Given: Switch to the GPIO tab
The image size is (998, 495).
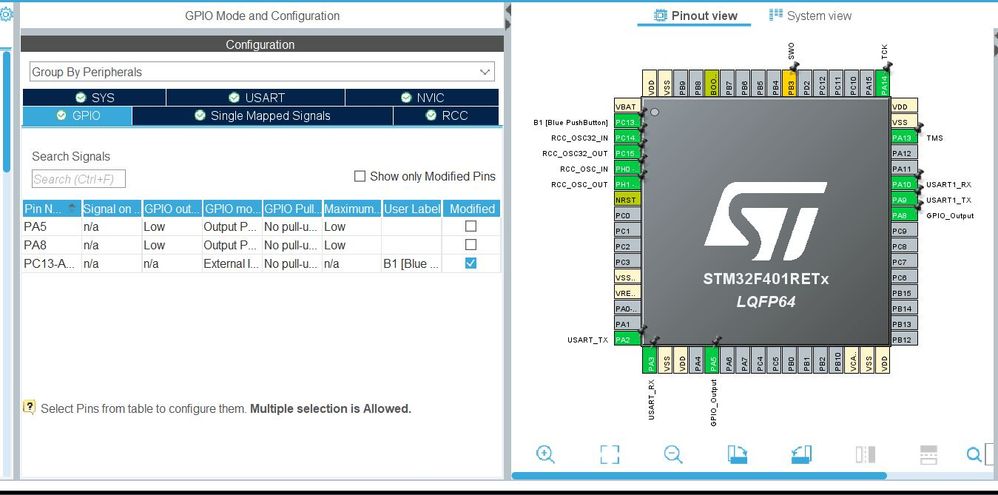Looking at the screenshot, I should tap(77, 116).
